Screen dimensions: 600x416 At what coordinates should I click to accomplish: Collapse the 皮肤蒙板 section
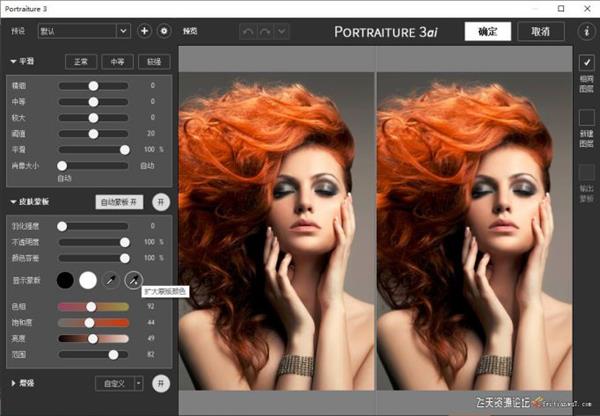coord(13,202)
